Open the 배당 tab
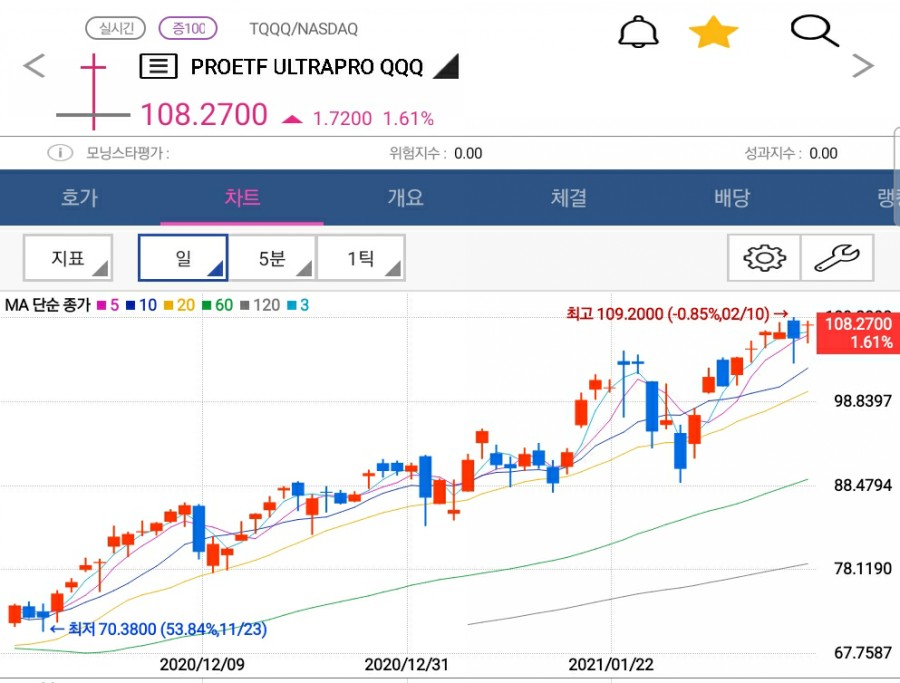This screenshot has height=683, width=900. tap(732, 197)
